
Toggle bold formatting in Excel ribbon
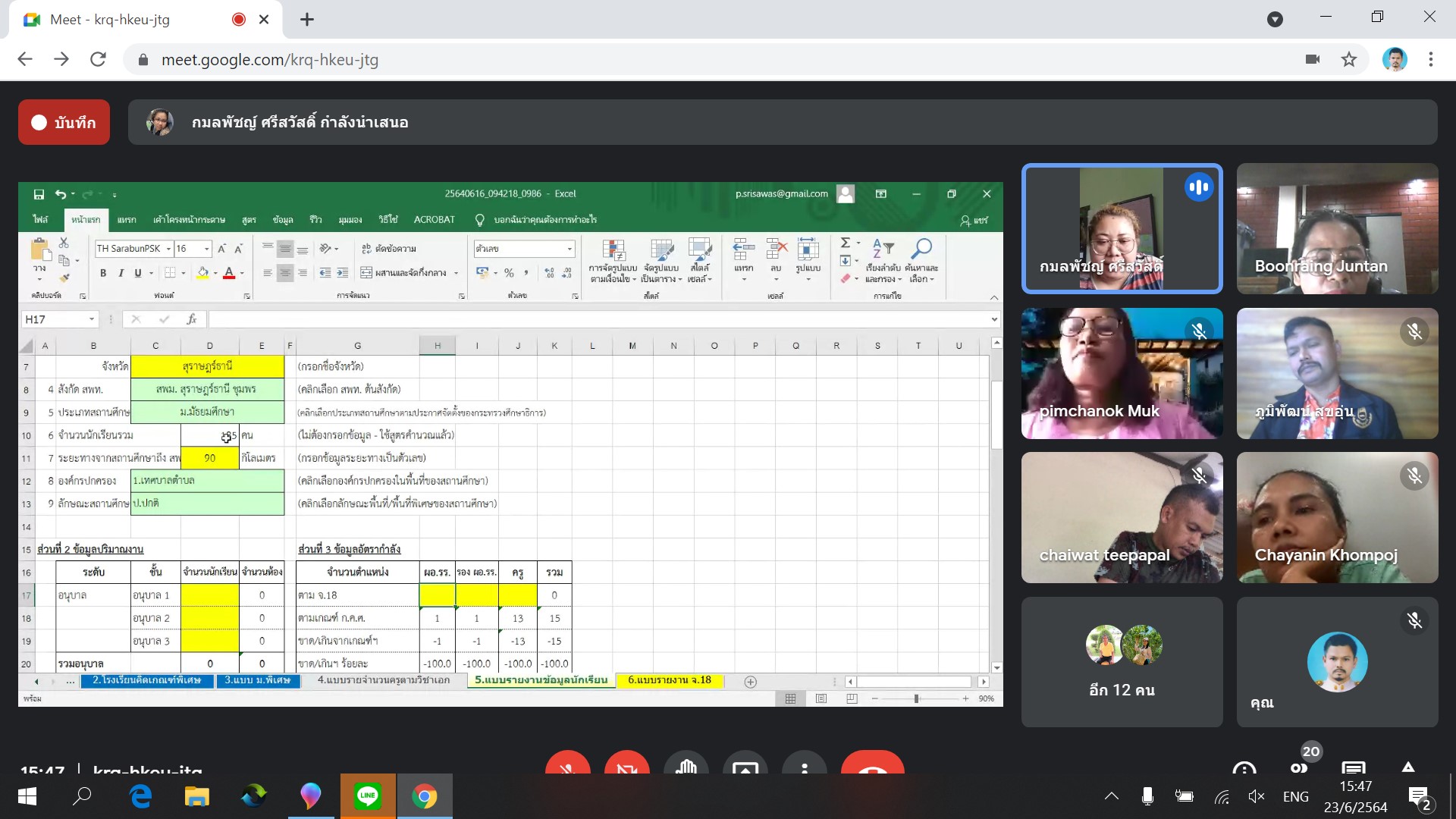103,273
